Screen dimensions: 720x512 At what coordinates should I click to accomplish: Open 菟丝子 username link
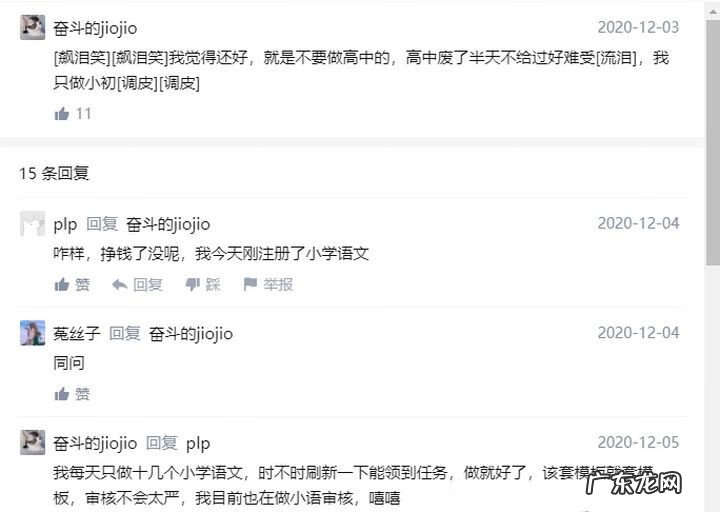[77, 333]
